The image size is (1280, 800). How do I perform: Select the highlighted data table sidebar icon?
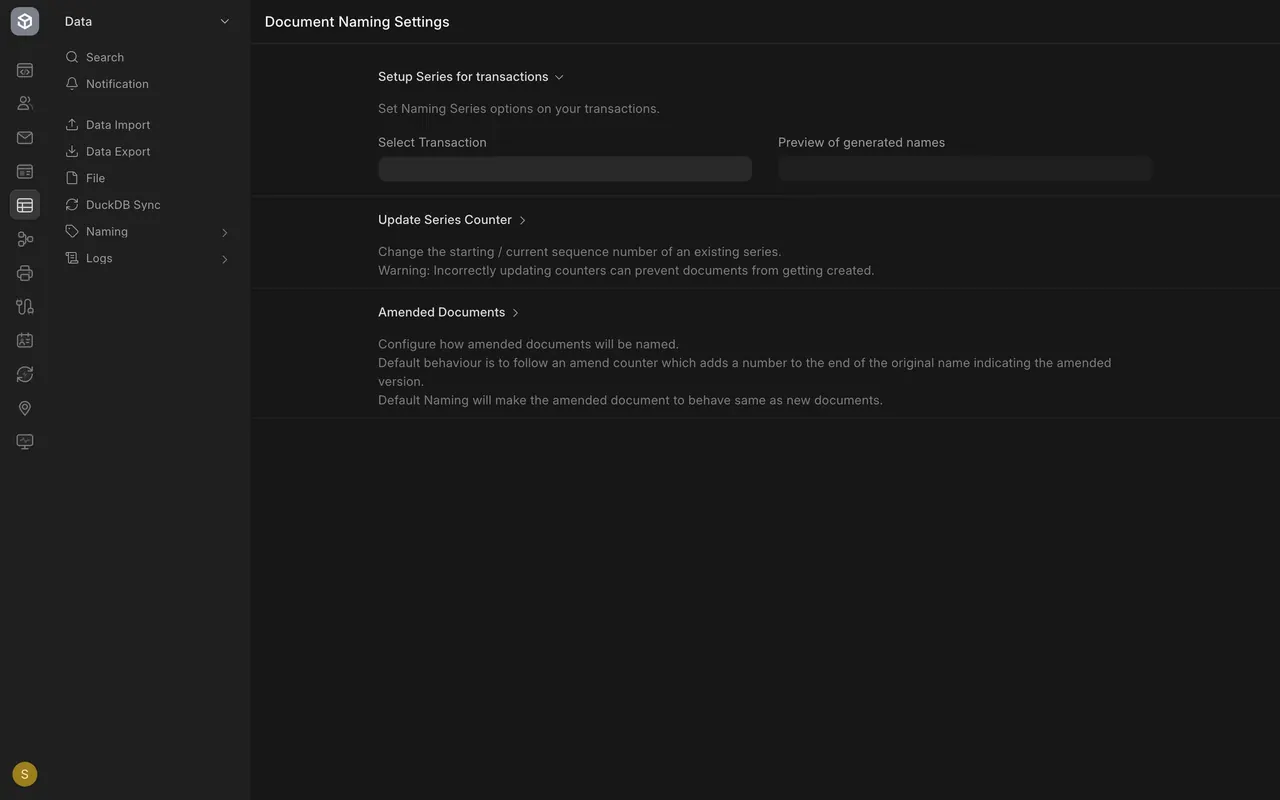[x=25, y=205]
